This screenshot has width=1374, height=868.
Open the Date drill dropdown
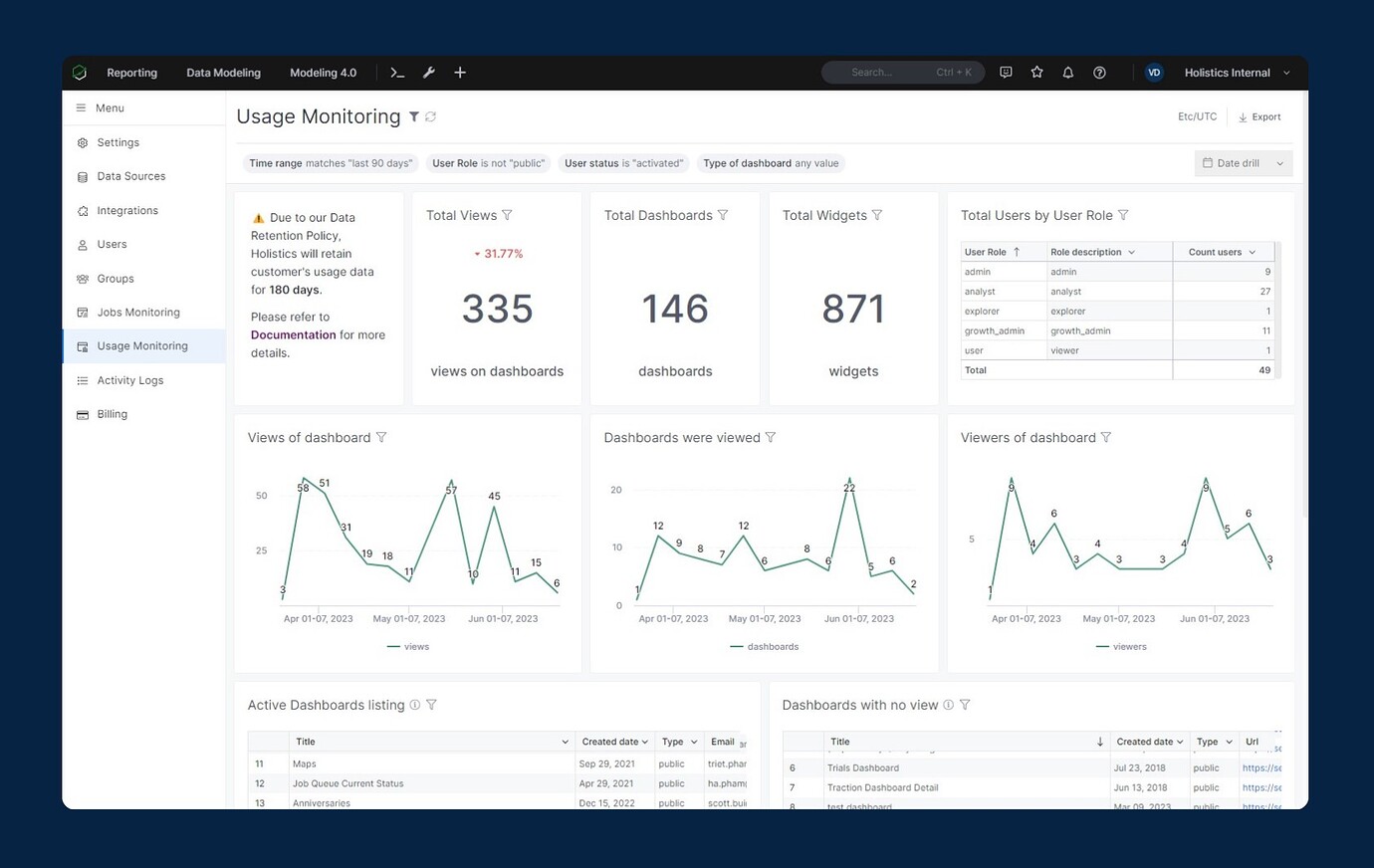click(x=1242, y=162)
